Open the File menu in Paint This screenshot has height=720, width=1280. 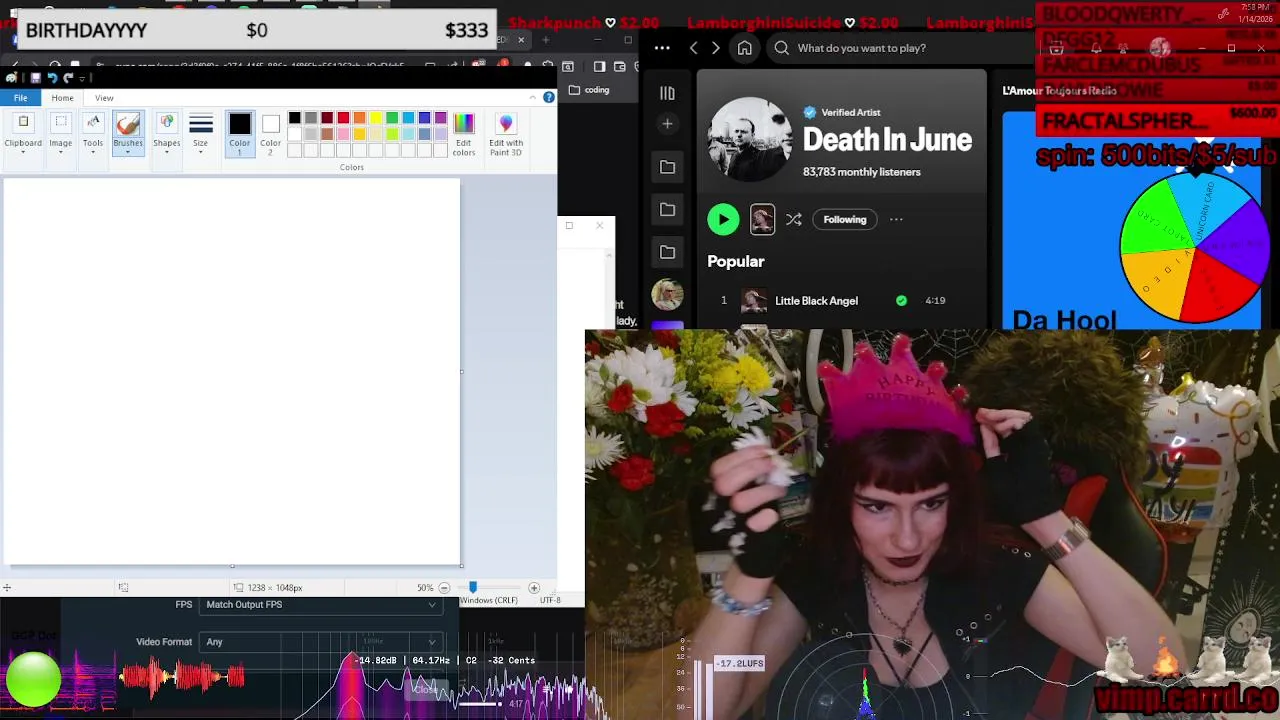pyautogui.click(x=20, y=98)
